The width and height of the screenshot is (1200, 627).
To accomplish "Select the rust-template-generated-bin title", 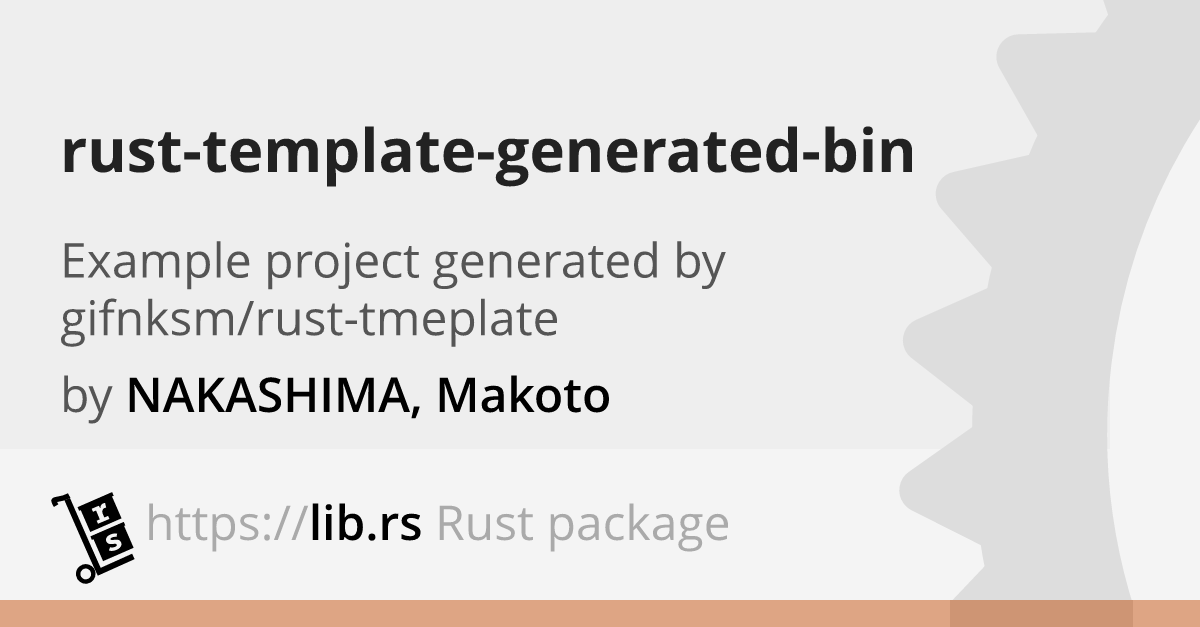I will click(x=488, y=155).
